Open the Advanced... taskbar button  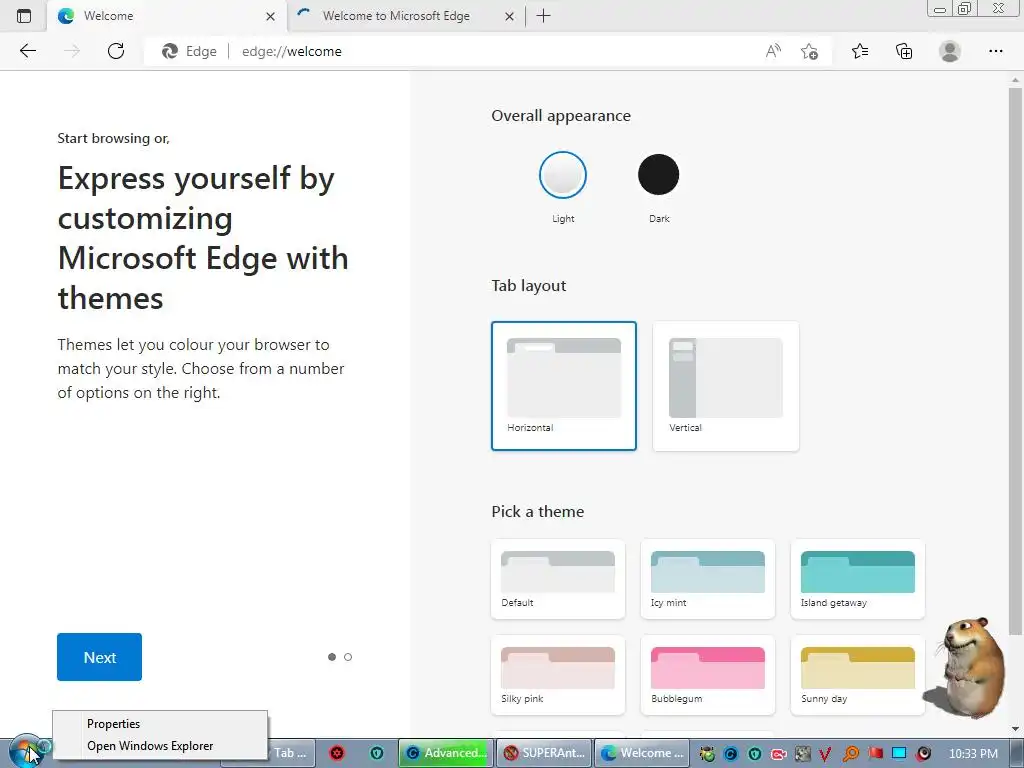[x=446, y=753]
